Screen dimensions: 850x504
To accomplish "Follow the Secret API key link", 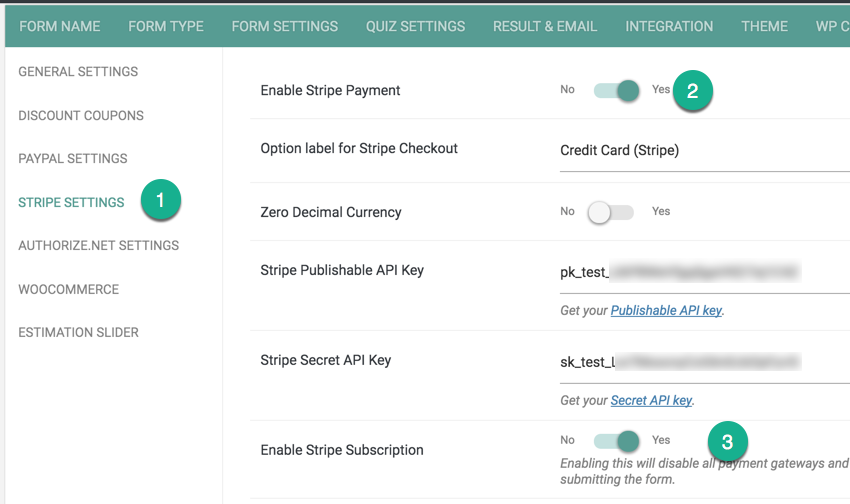I will (x=651, y=400).
